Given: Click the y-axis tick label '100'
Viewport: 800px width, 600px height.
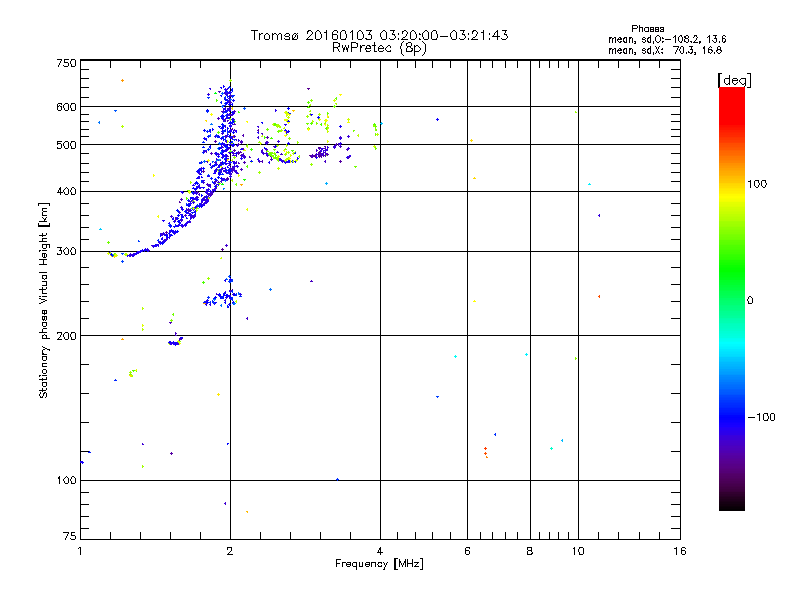Looking at the screenshot, I should (x=66, y=480).
